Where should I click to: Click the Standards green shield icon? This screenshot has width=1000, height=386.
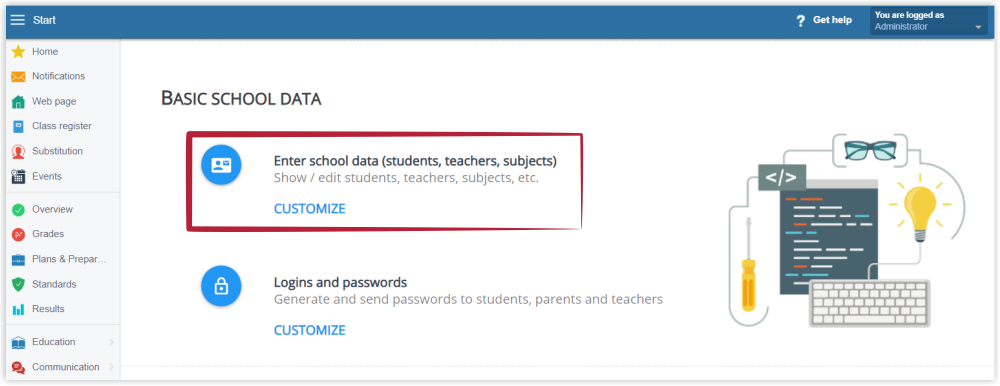[x=18, y=285]
